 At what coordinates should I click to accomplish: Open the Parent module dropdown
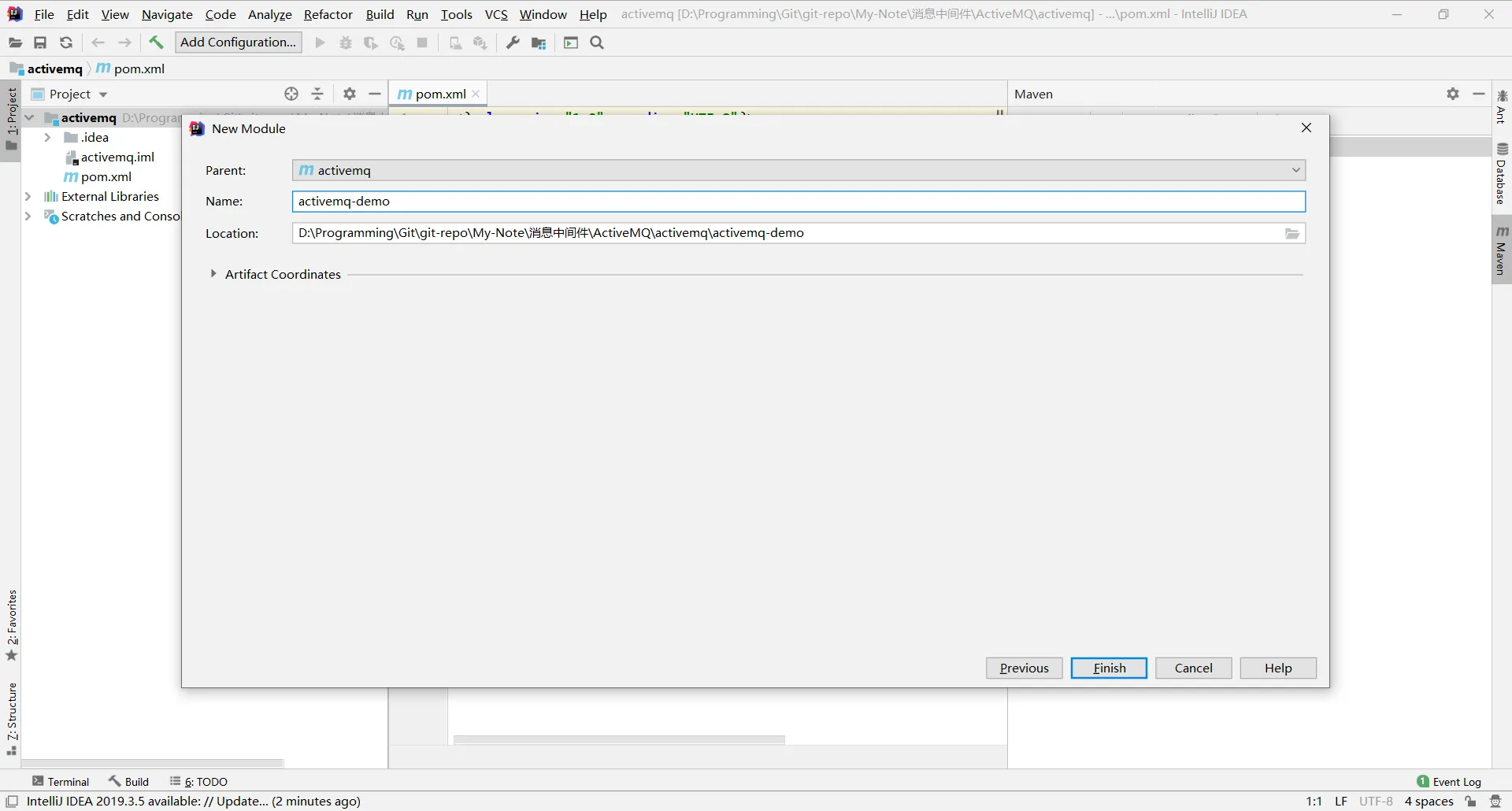(1295, 170)
